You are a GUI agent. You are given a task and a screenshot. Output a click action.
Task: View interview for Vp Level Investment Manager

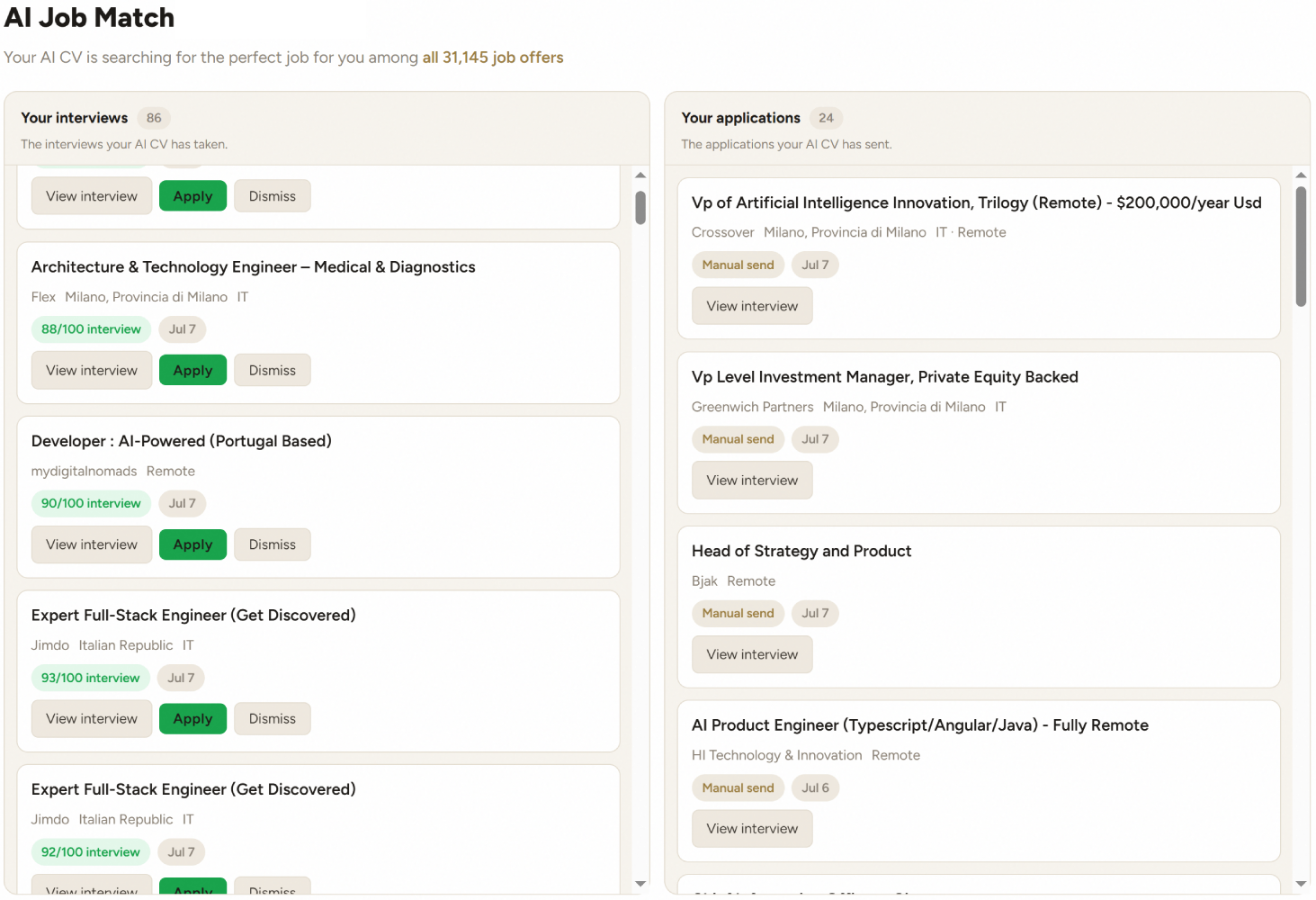(752, 481)
